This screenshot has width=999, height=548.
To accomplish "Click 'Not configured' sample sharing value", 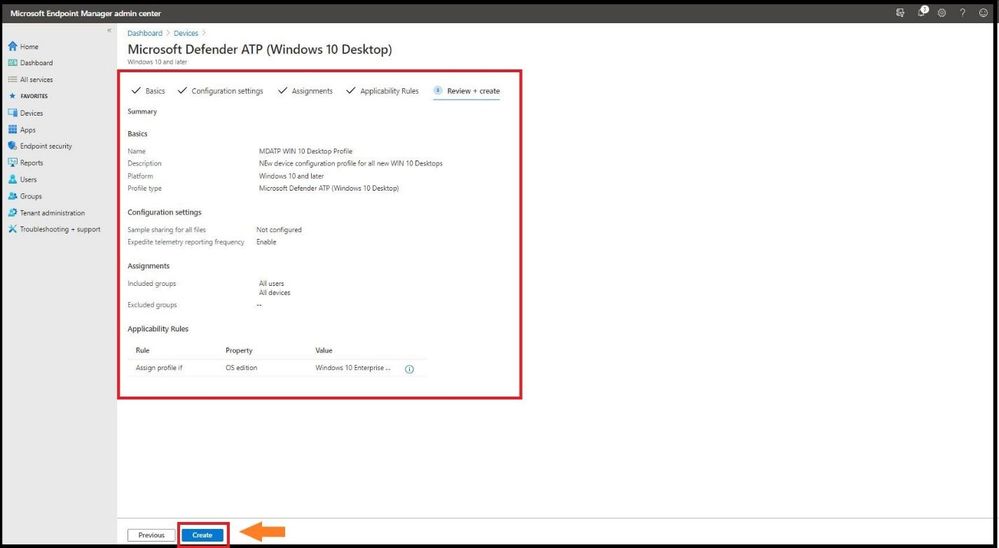I will pos(279,229).
